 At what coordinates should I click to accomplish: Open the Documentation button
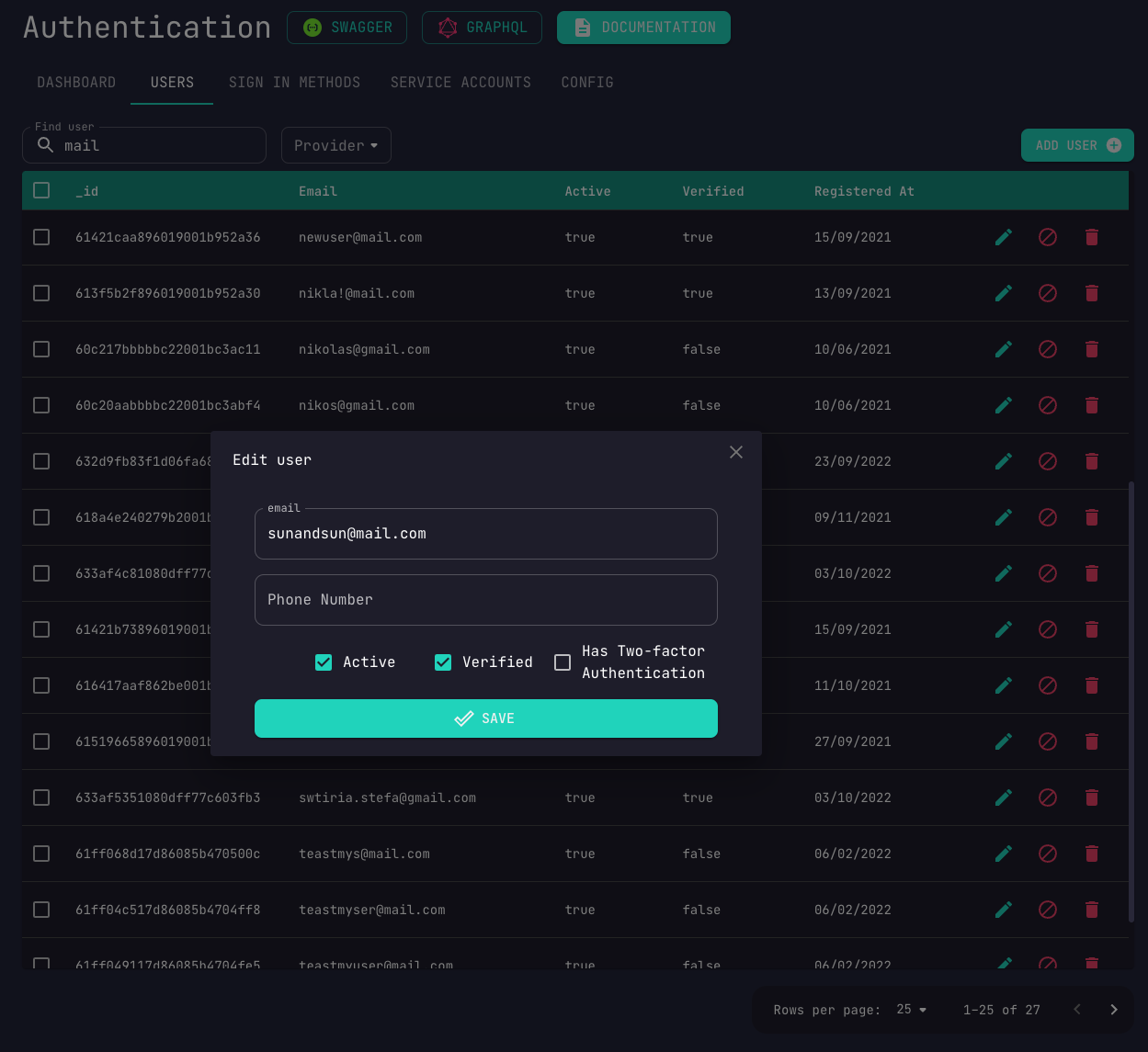[x=643, y=28]
